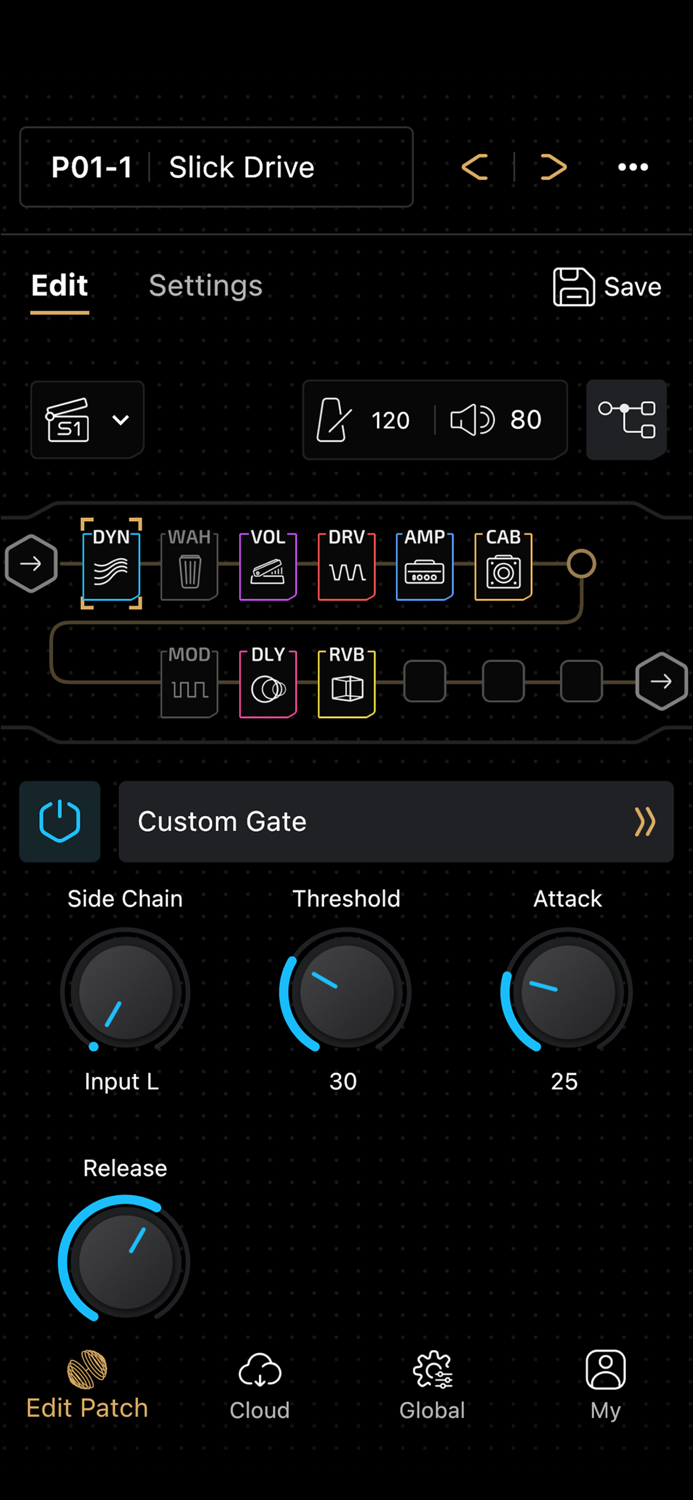The height and width of the screenshot is (1500, 693).
Task: Select the CAB cabinet block
Action: coord(503,564)
